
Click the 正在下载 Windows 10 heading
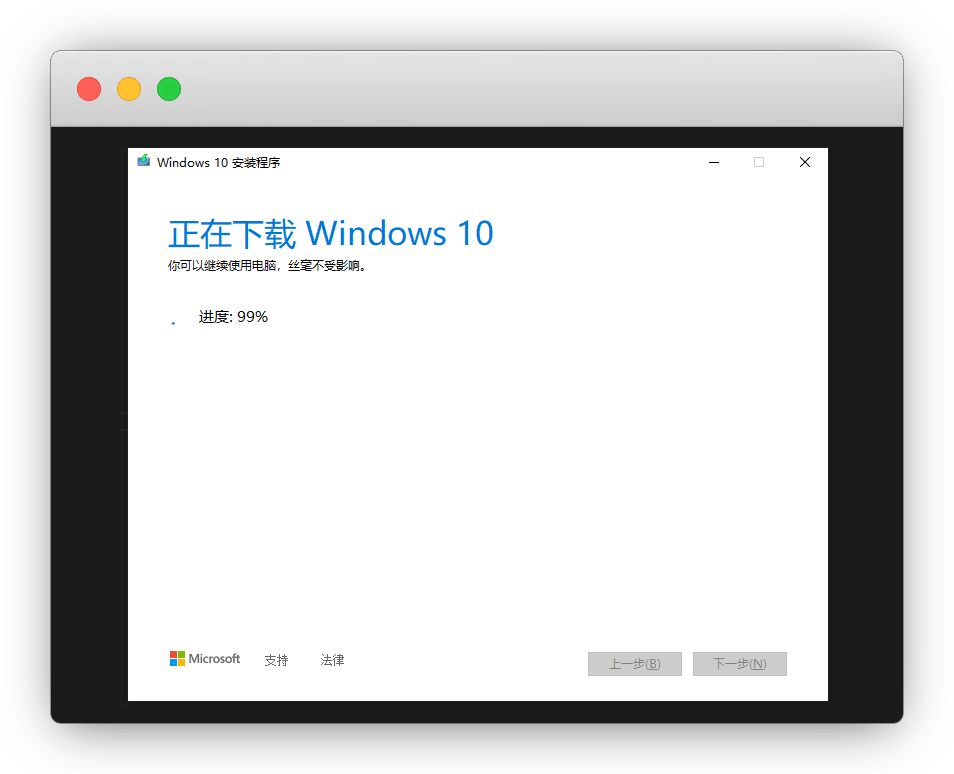tap(331, 234)
